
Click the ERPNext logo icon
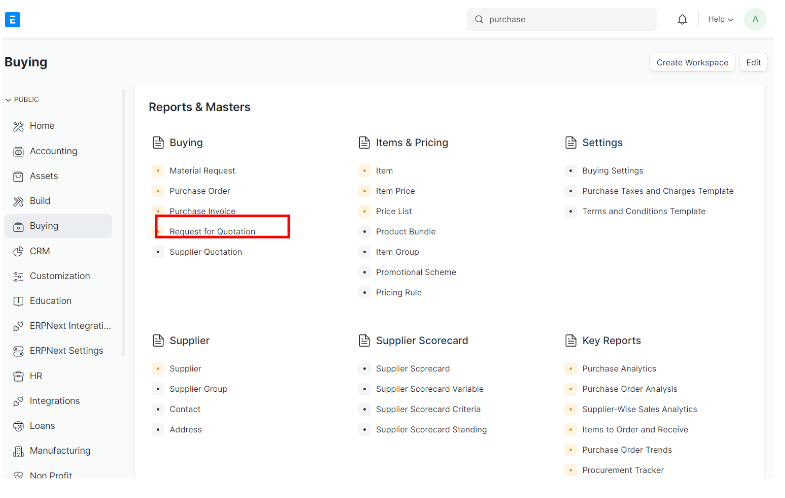pyautogui.click(x=12, y=19)
